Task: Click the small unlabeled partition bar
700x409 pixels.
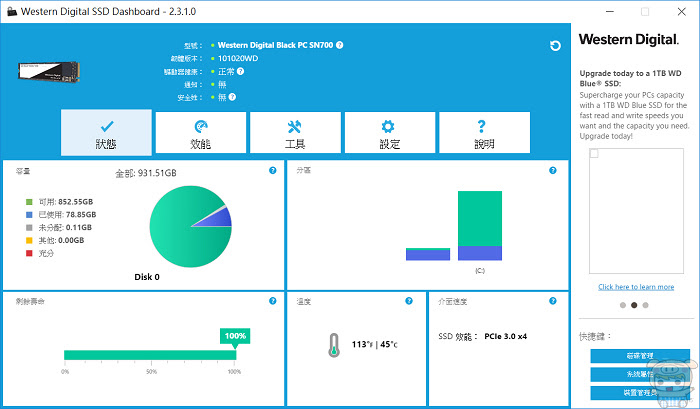Action: (x=428, y=254)
